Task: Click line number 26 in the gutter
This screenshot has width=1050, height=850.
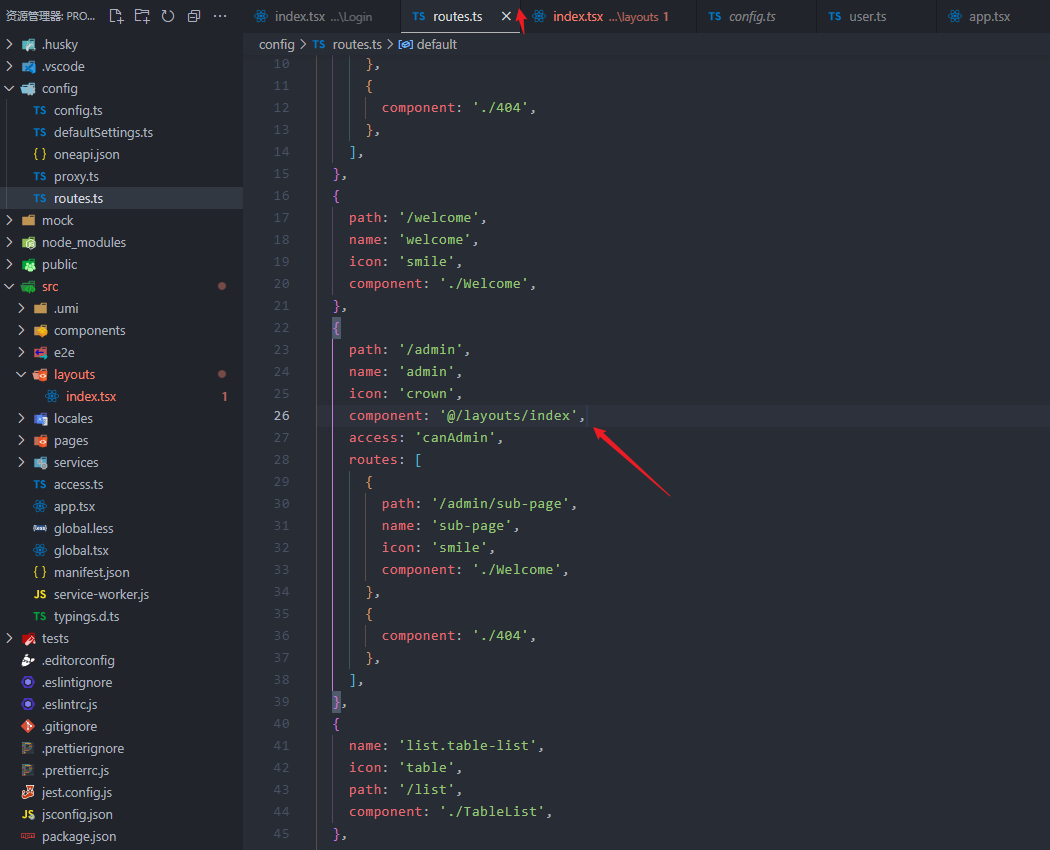Action: pyautogui.click(x=282, y=415)
